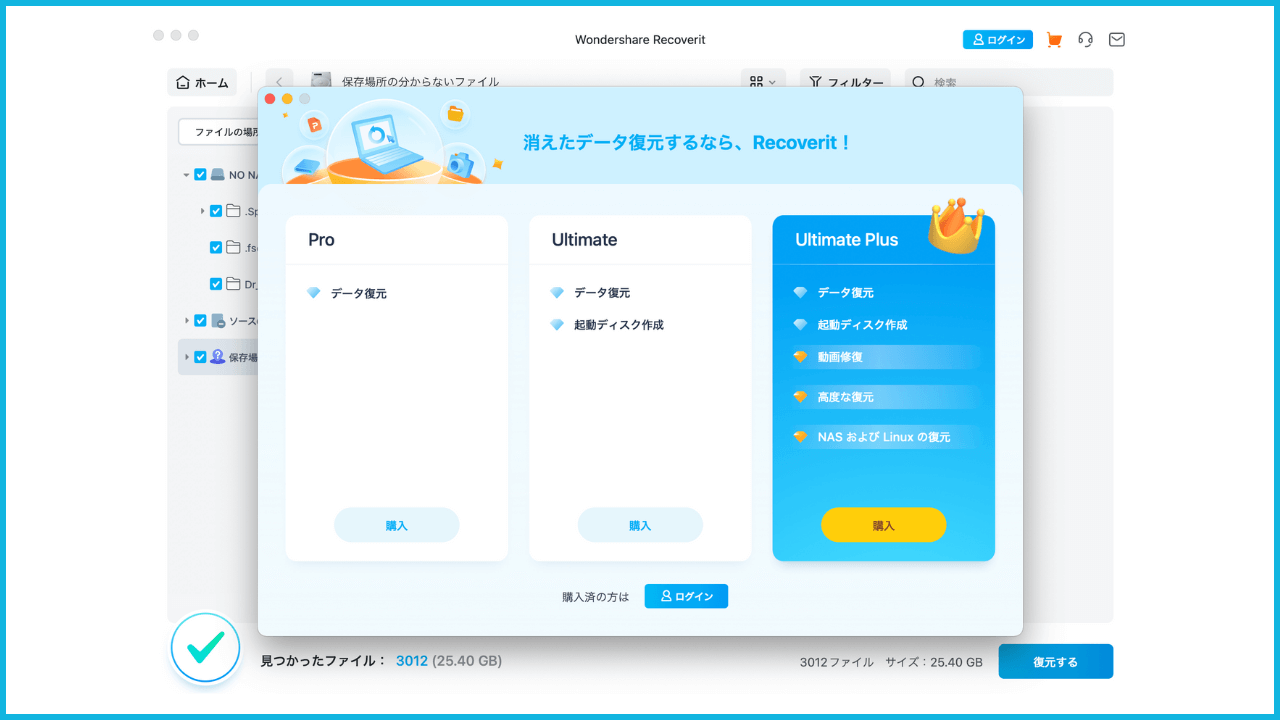Toggle the NO NA… drive checkbox
The height and width of the screenshot is (720, 1280).
tap(200, 175)
